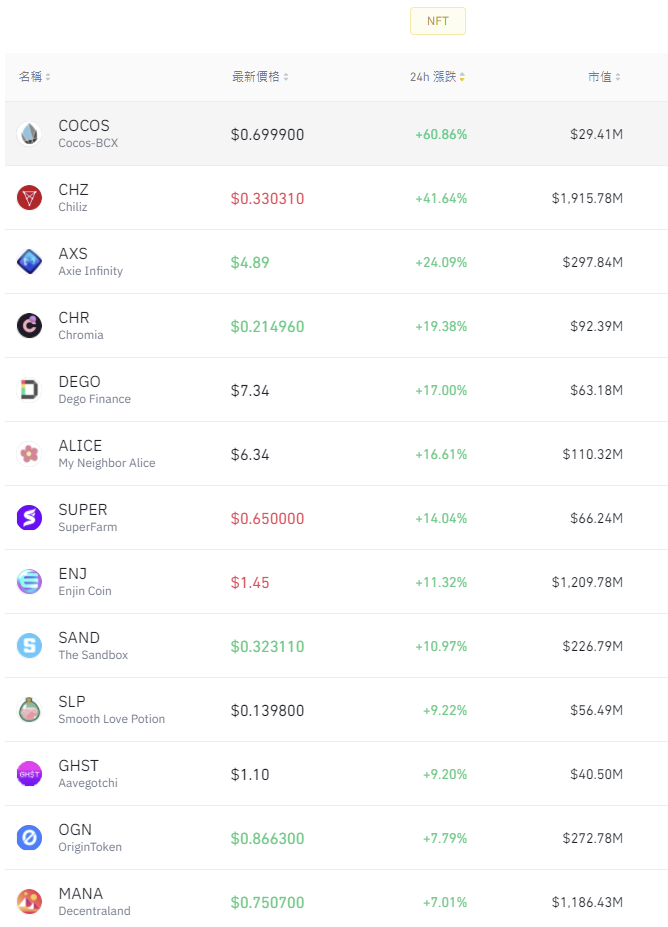Open the Smooth Love Potion bottle icon
This screenshot has width=668, height=927.
(29, 710)
